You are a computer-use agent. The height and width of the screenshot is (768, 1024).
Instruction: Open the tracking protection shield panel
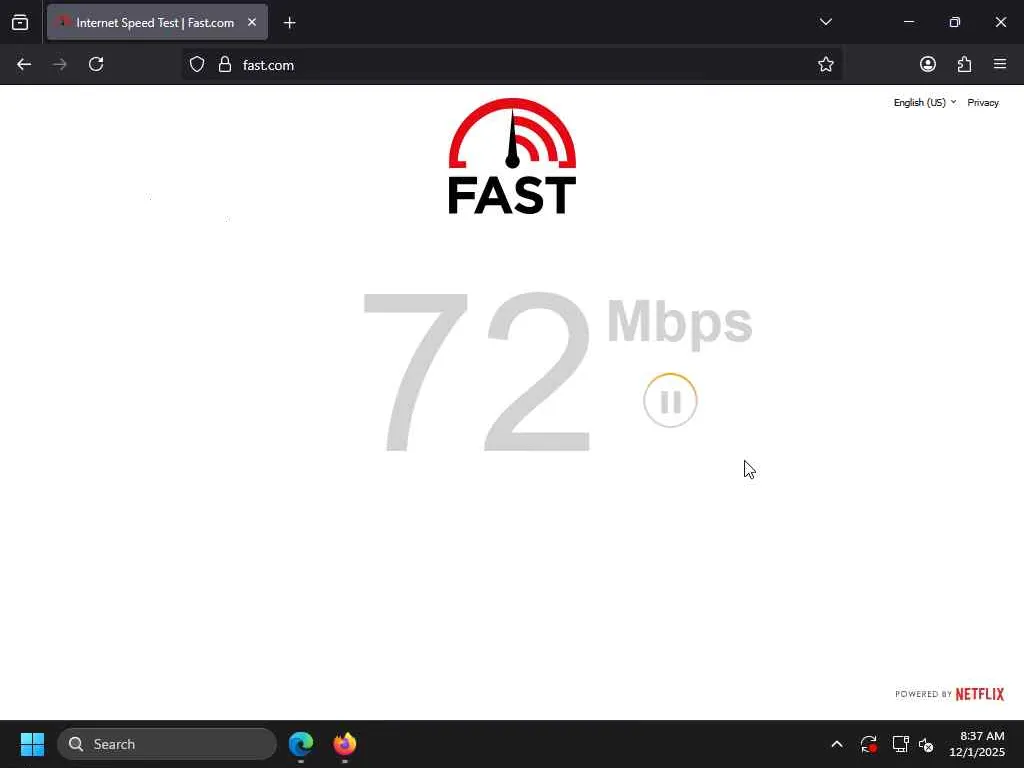(x=197, y=64)
